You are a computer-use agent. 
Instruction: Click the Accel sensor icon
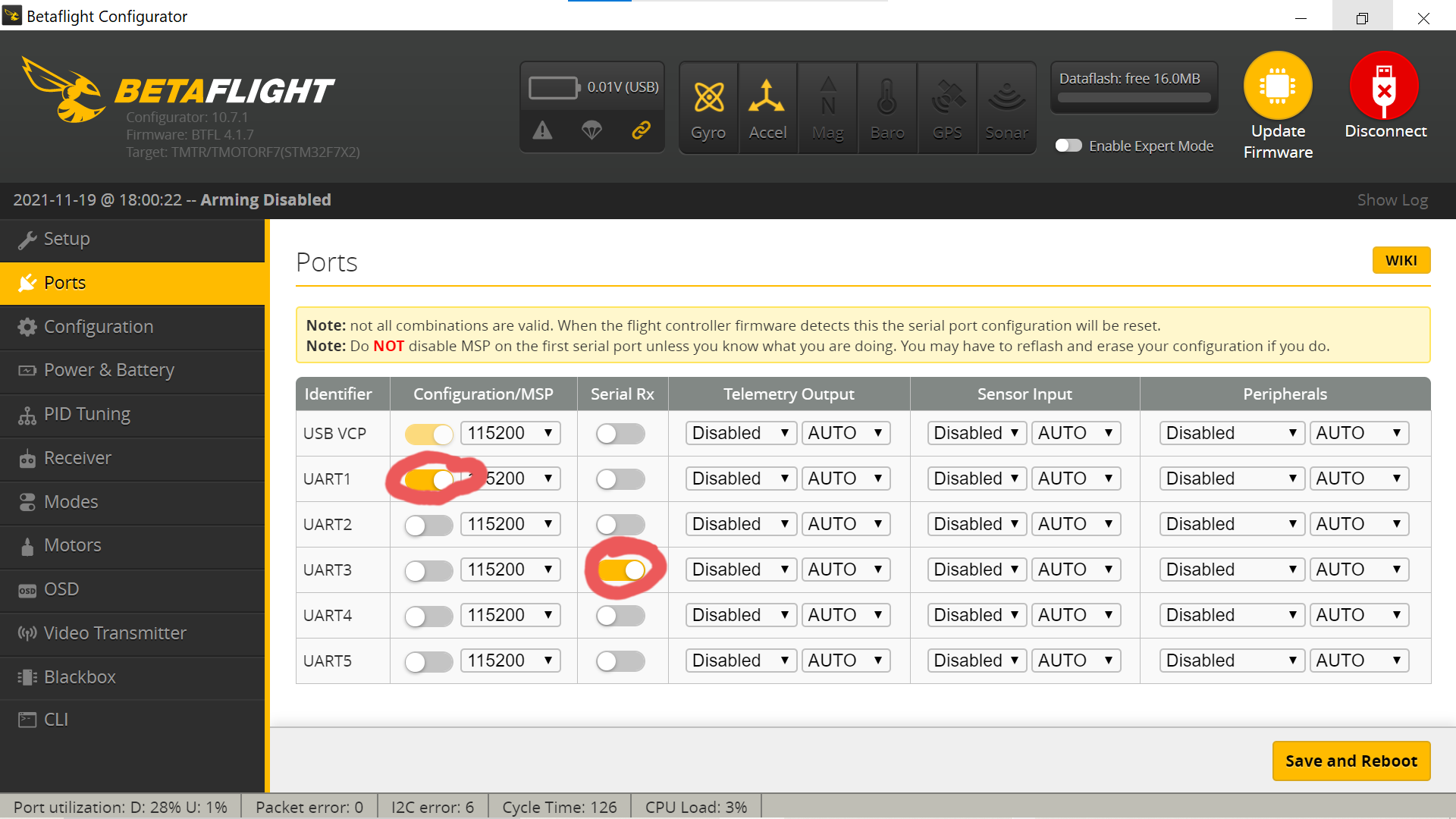tap(767, 97)
